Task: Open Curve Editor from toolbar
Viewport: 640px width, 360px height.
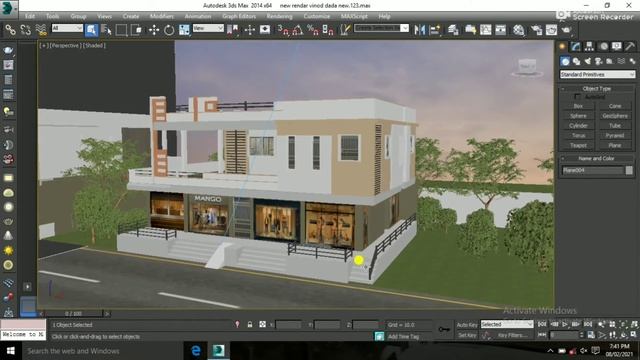Action: (485, 30)
